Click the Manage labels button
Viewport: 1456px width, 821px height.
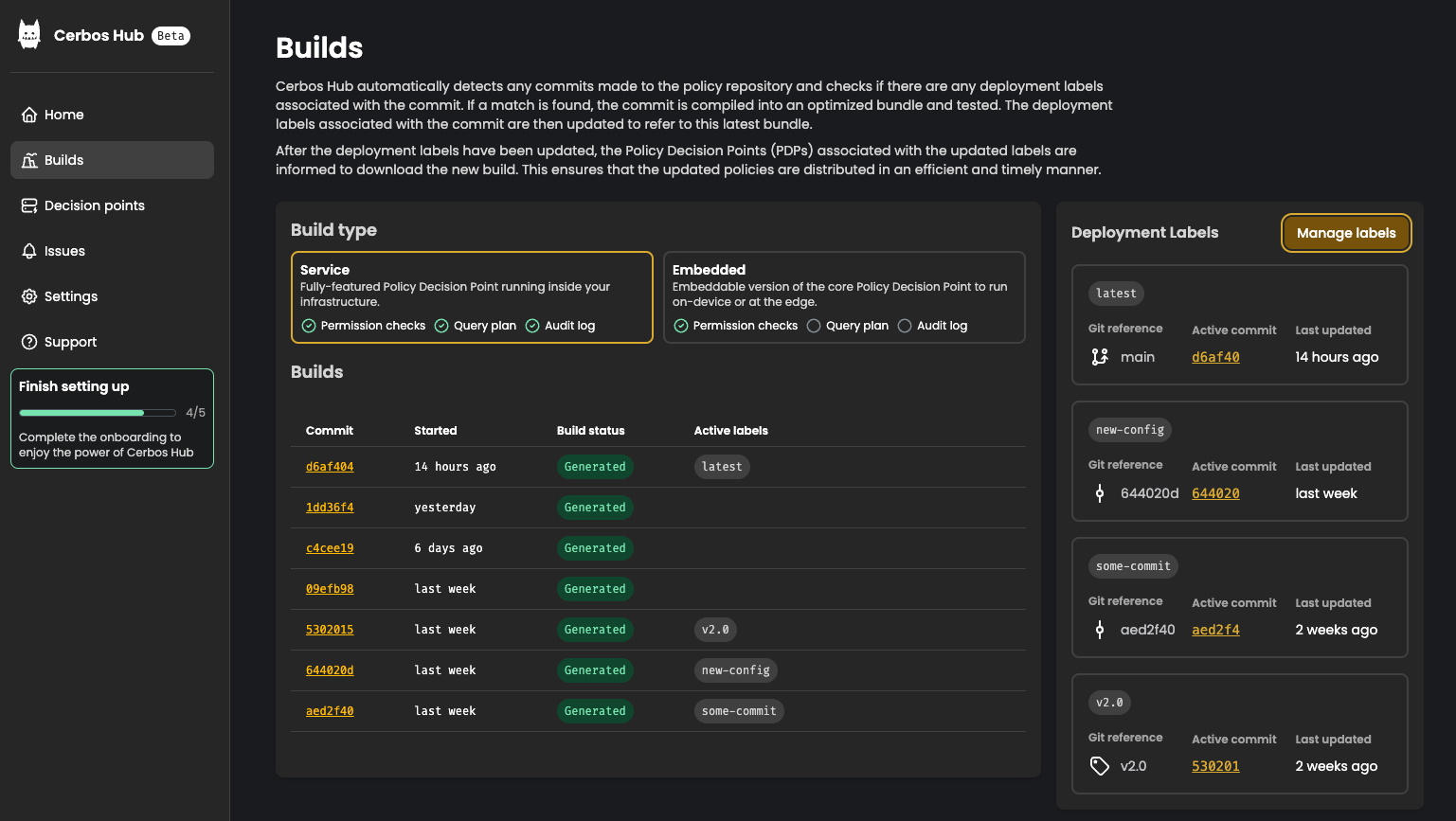pos(1346,233)
